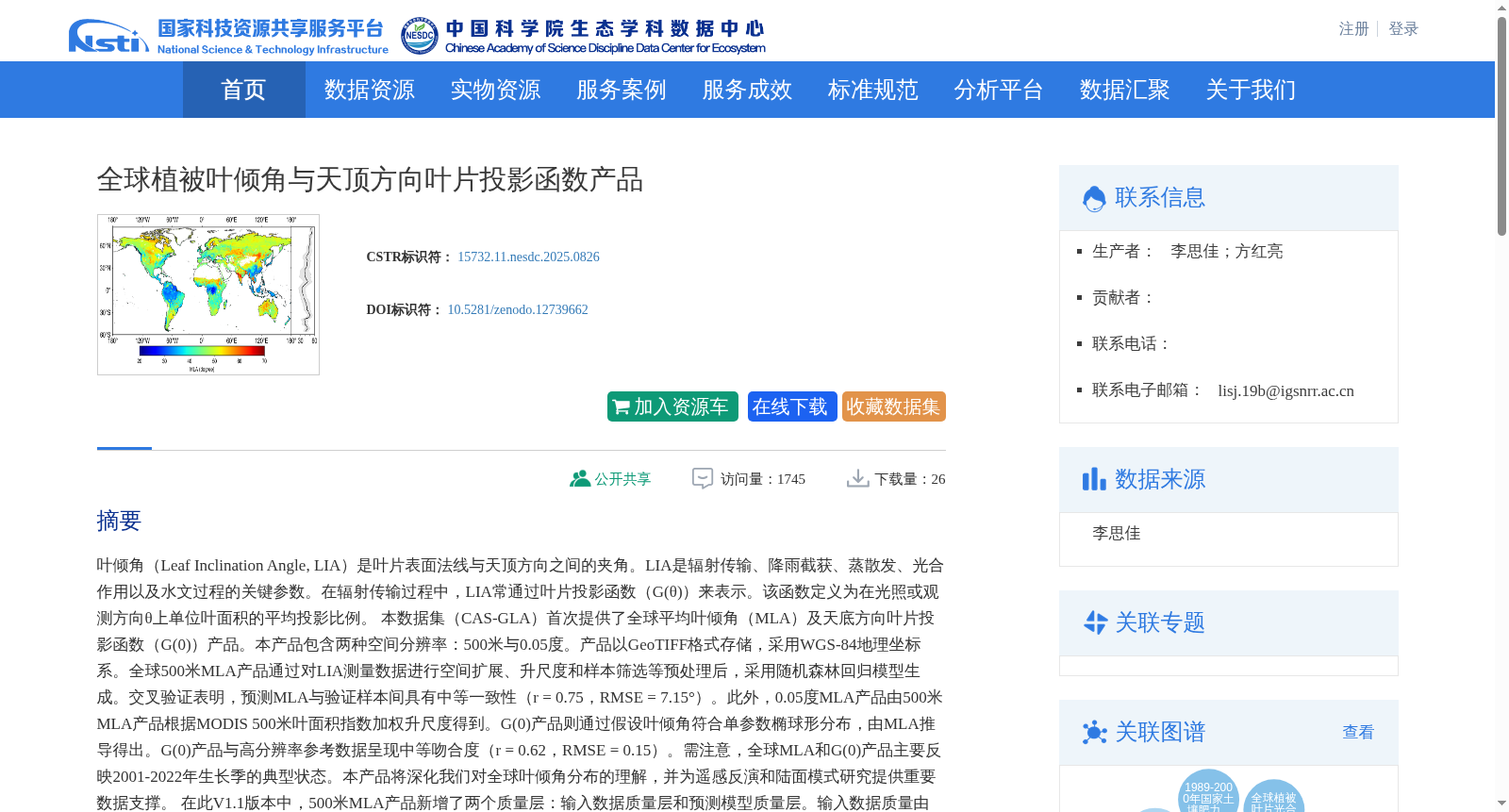Click the 联系信息 panel heading
Viewport: 1509px width, 812px height.
click(1160, 198)
